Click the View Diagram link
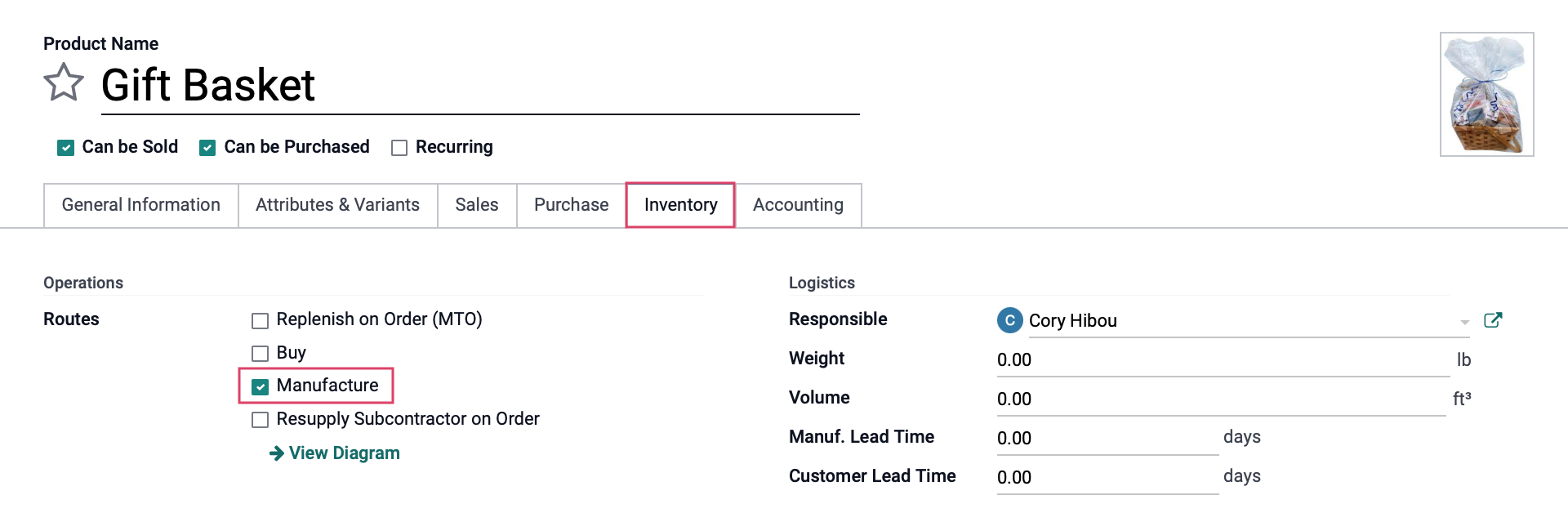1568x513 pixels. (x=344, y=453)
